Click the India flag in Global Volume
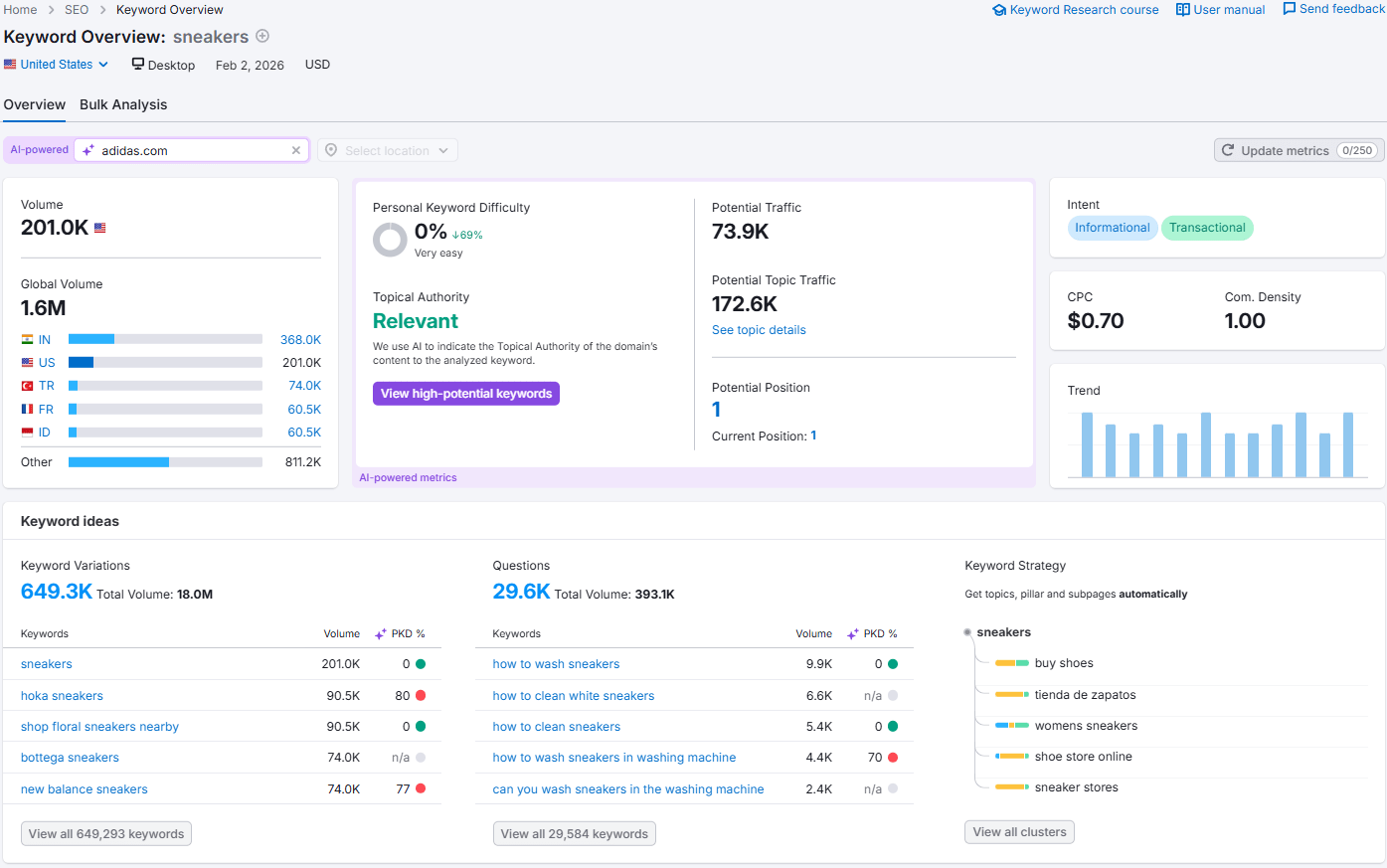The height and width of the screenshot is (868, 1387). tap(28, 340)
